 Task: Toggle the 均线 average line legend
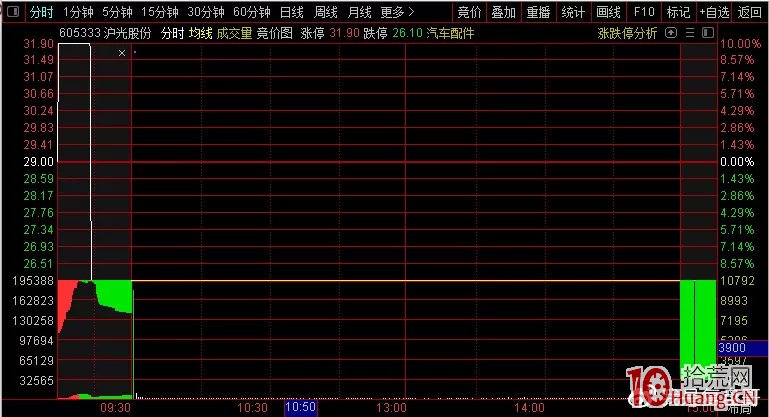(x=201, y=33)
